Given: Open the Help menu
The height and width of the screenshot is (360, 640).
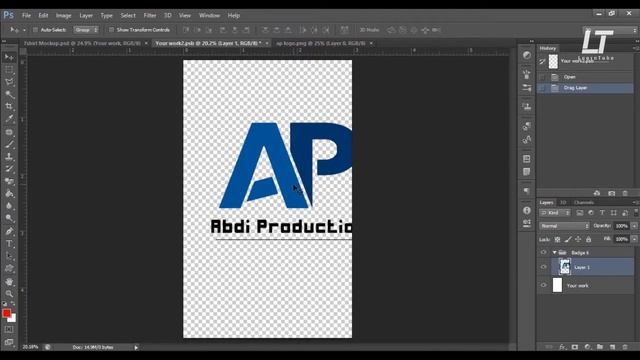Looking at the screenshot, I should click(233, 16).
